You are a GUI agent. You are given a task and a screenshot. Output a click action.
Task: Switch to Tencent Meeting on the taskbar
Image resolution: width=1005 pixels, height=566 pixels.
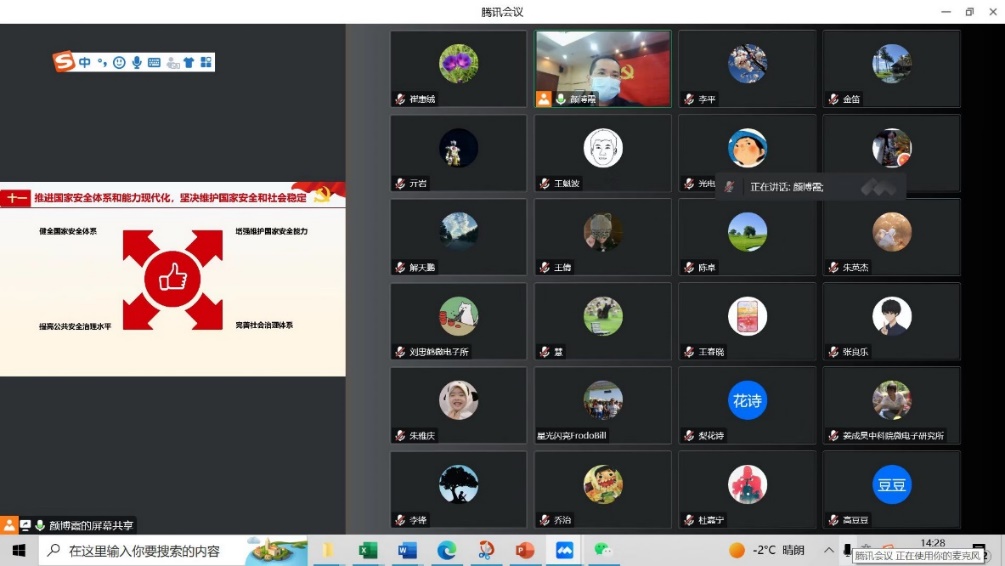(564, 550)
